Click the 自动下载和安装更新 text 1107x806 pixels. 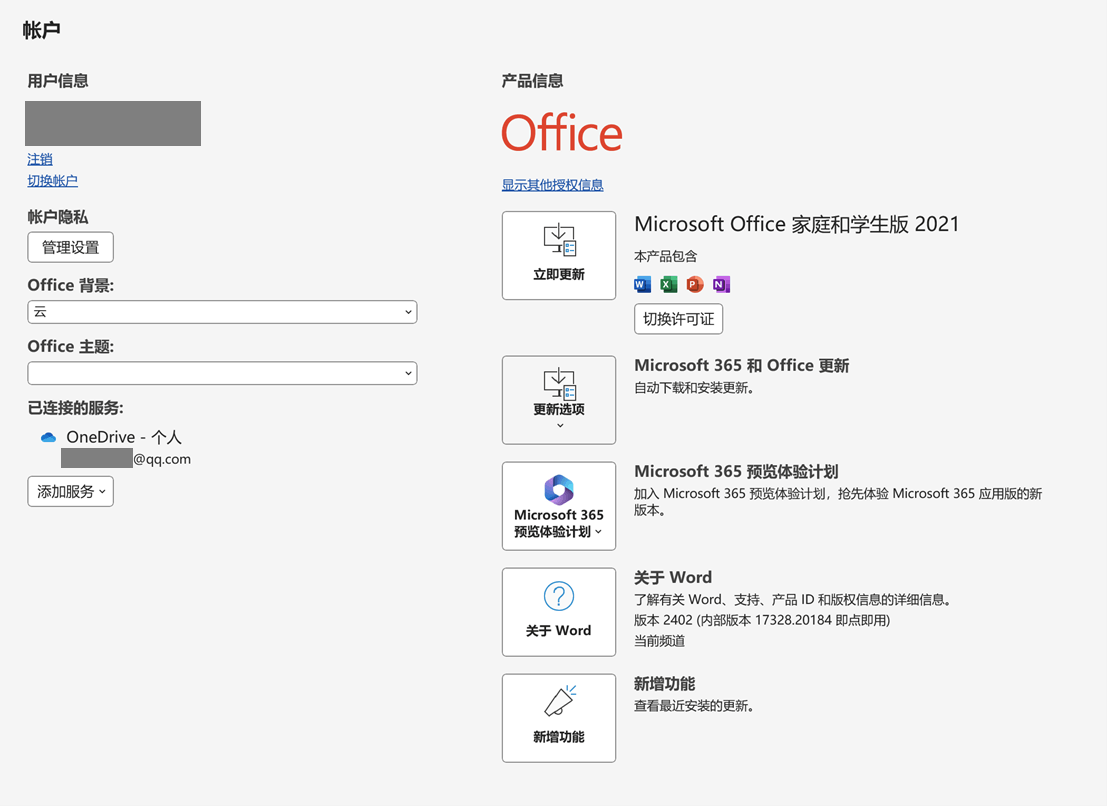click(694, 387)
